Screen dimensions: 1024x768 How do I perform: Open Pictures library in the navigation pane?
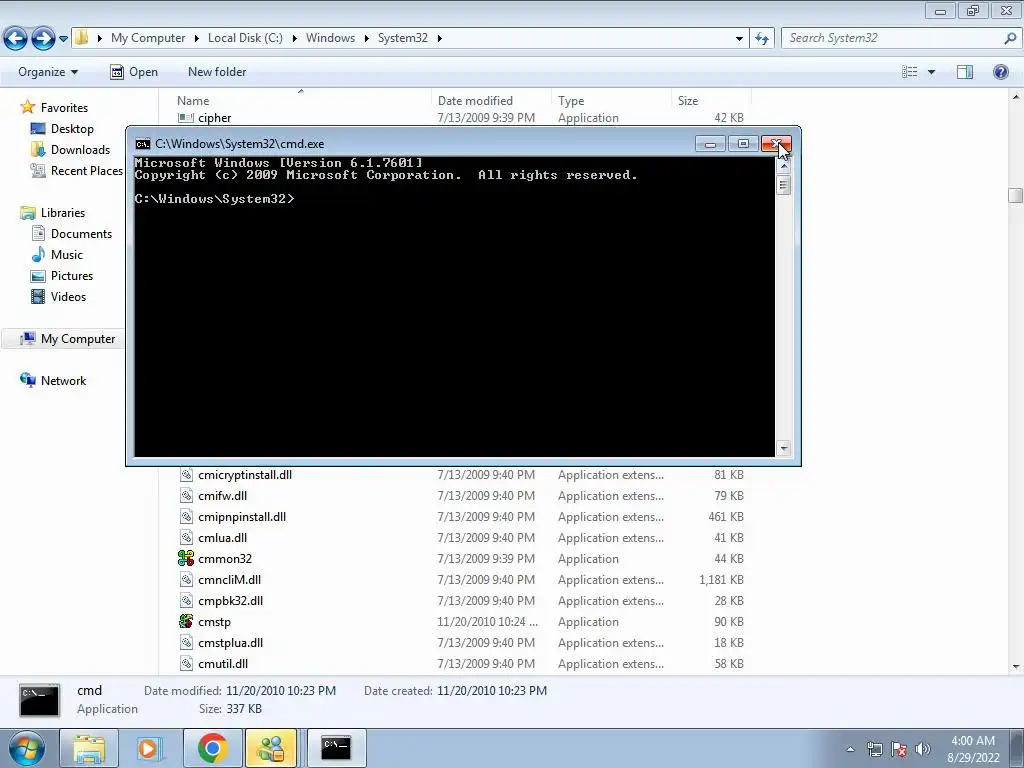[x=72, y=276]
